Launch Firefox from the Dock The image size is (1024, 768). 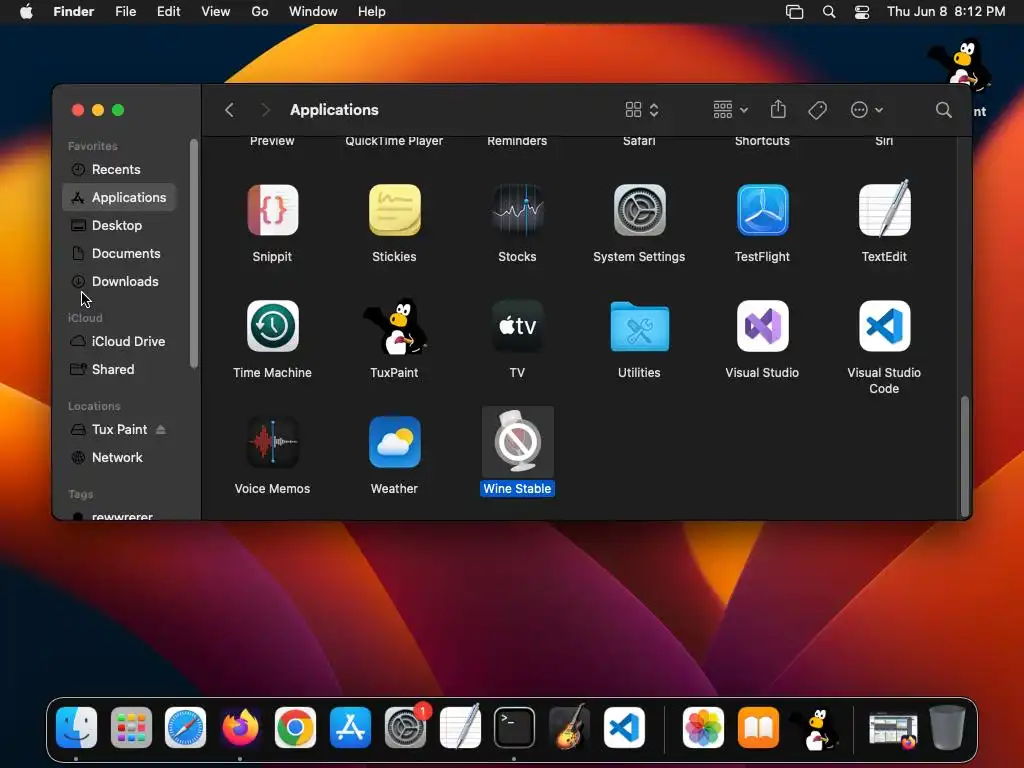coord(240,728)
